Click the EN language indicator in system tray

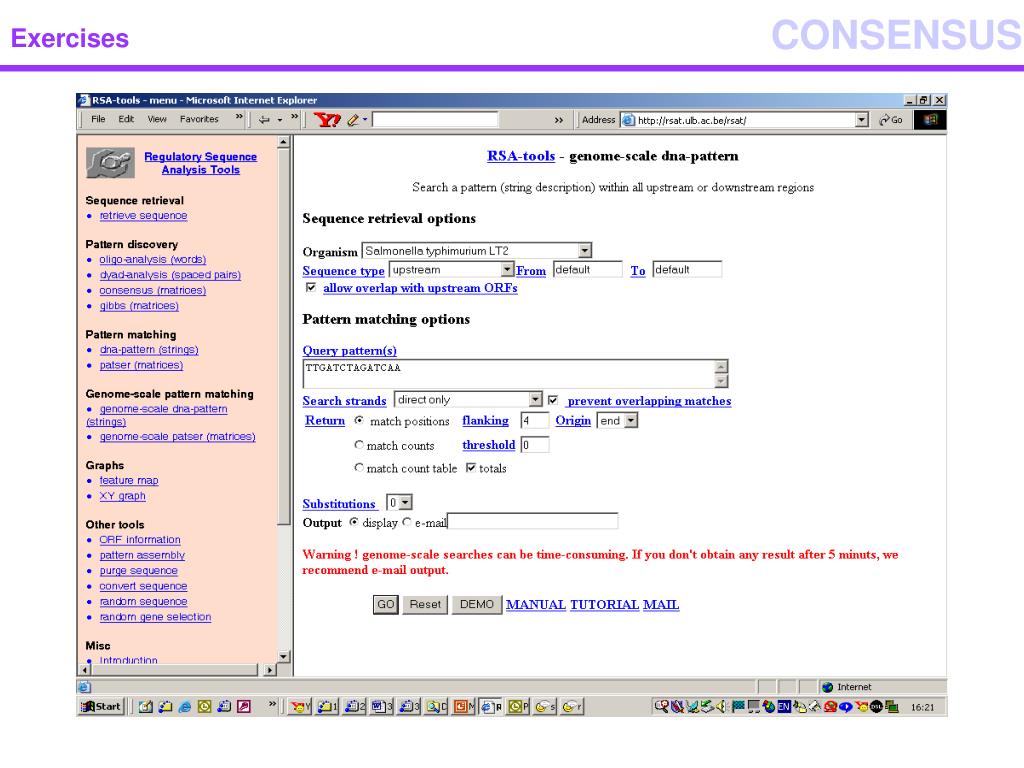pos(784,707)
